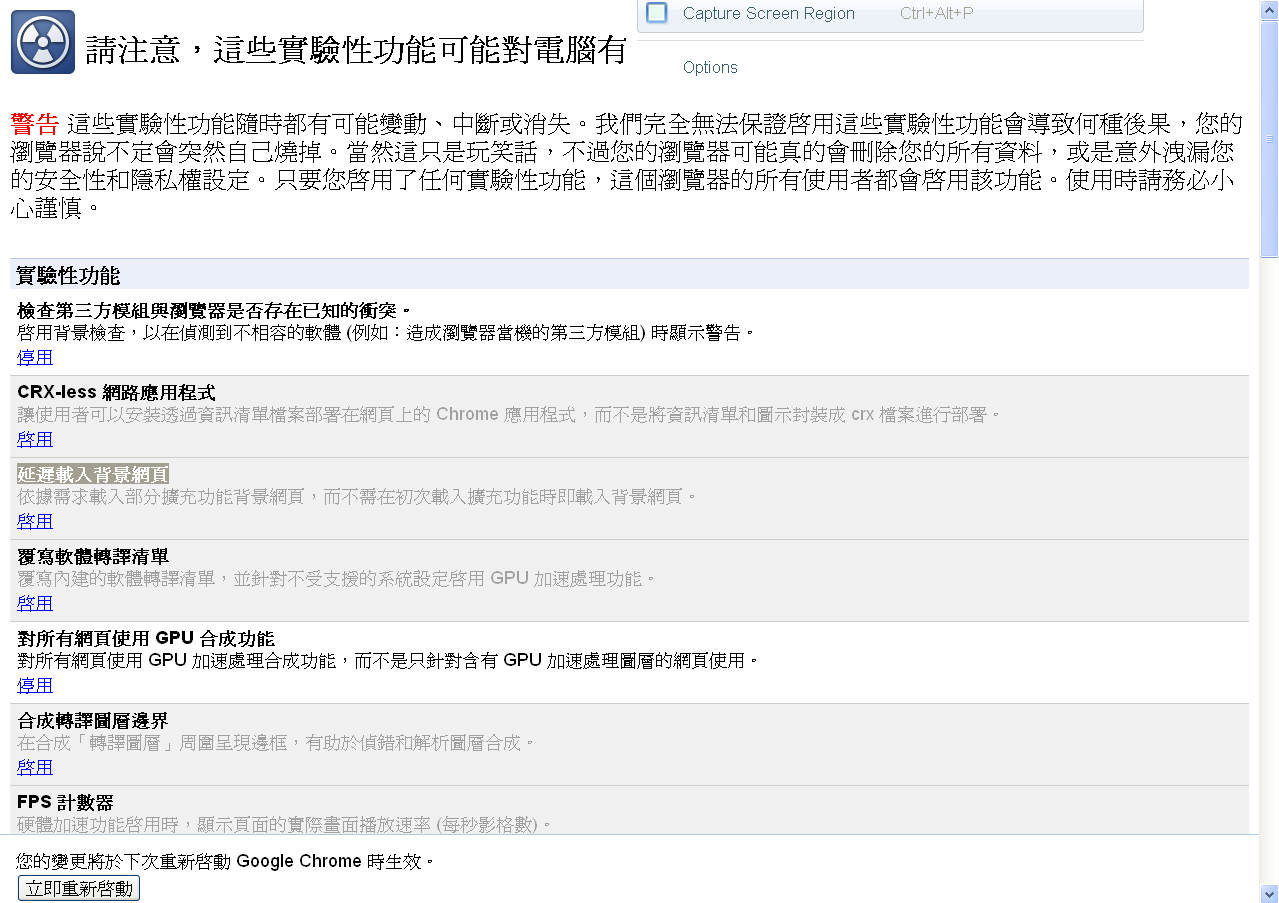This screenshot has width=1279, height=903.
Task: Open the Options menu item
Action: pyautogui.click(x=710, y=68)
